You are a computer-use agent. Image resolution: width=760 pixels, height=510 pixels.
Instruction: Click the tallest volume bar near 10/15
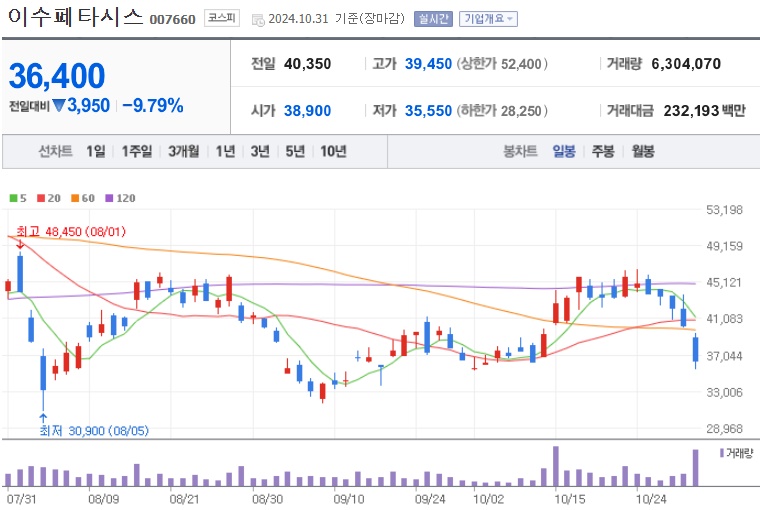(556, 466)
